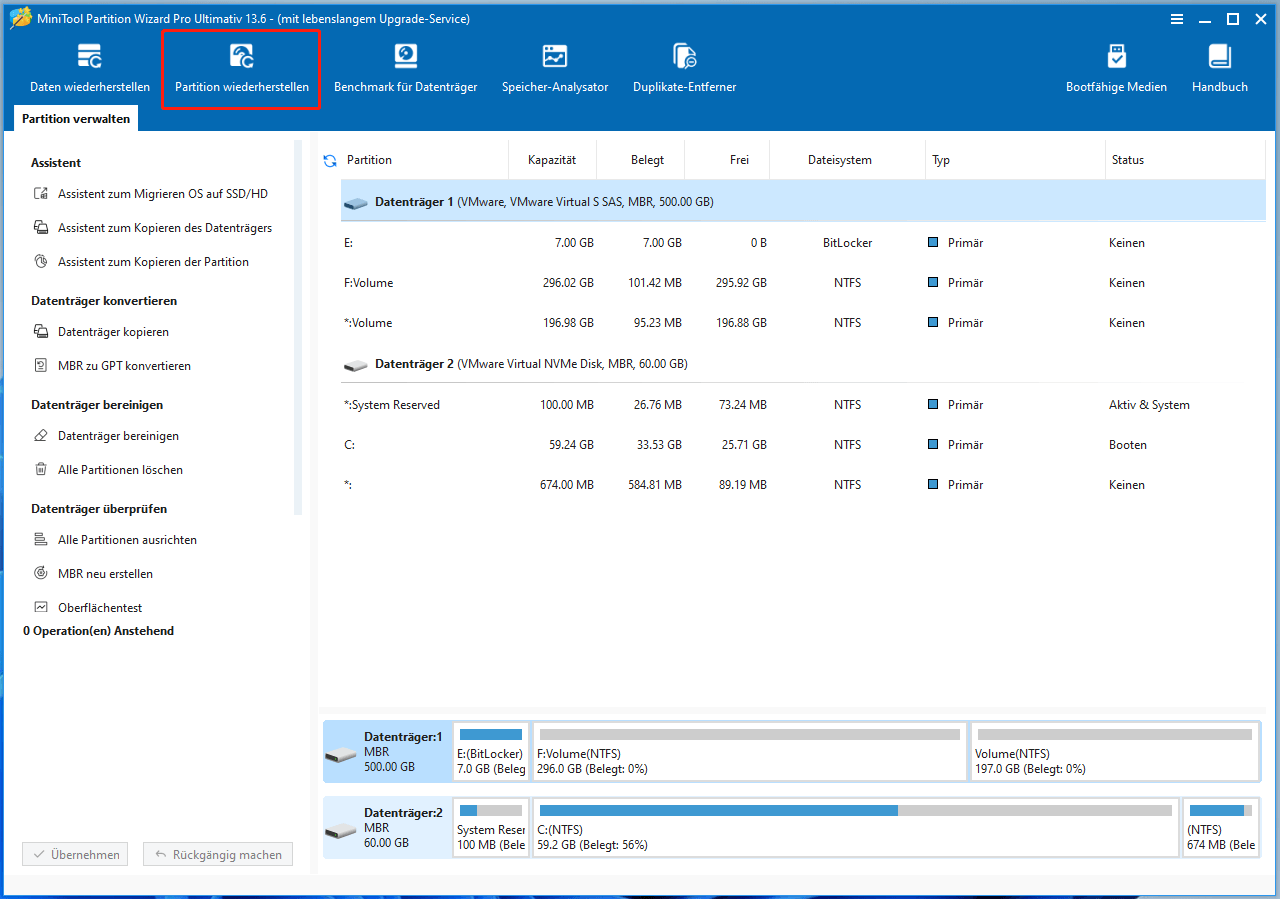Open the Speicher-Analysator tool
The width and height of the screenshot is (1280, 899).
[555, 66]
